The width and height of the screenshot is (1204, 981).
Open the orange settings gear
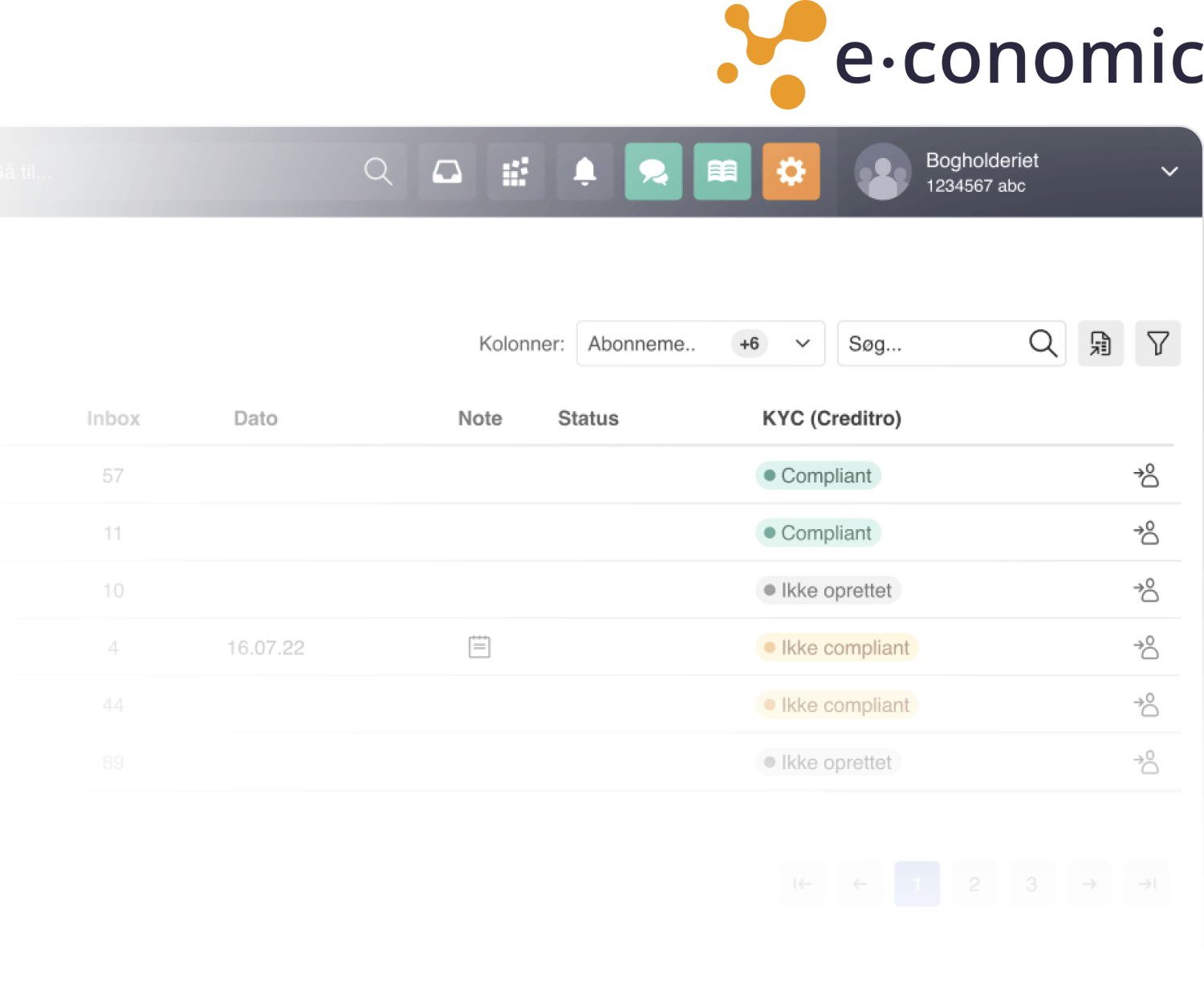point(791,171)
